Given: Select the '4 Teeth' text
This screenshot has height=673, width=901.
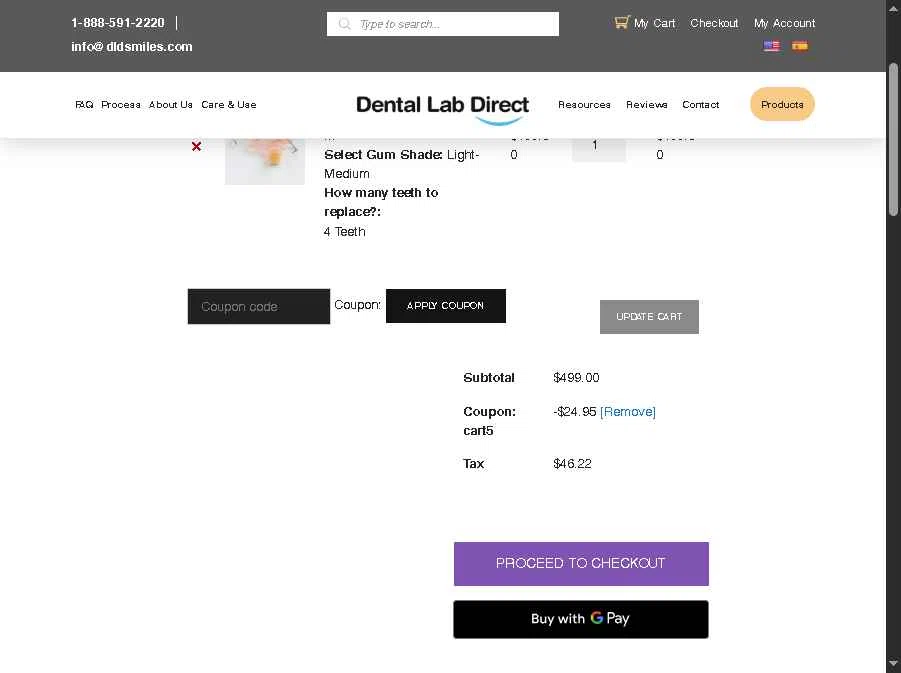Looking at the screenshot, I should tap(345, 232).
